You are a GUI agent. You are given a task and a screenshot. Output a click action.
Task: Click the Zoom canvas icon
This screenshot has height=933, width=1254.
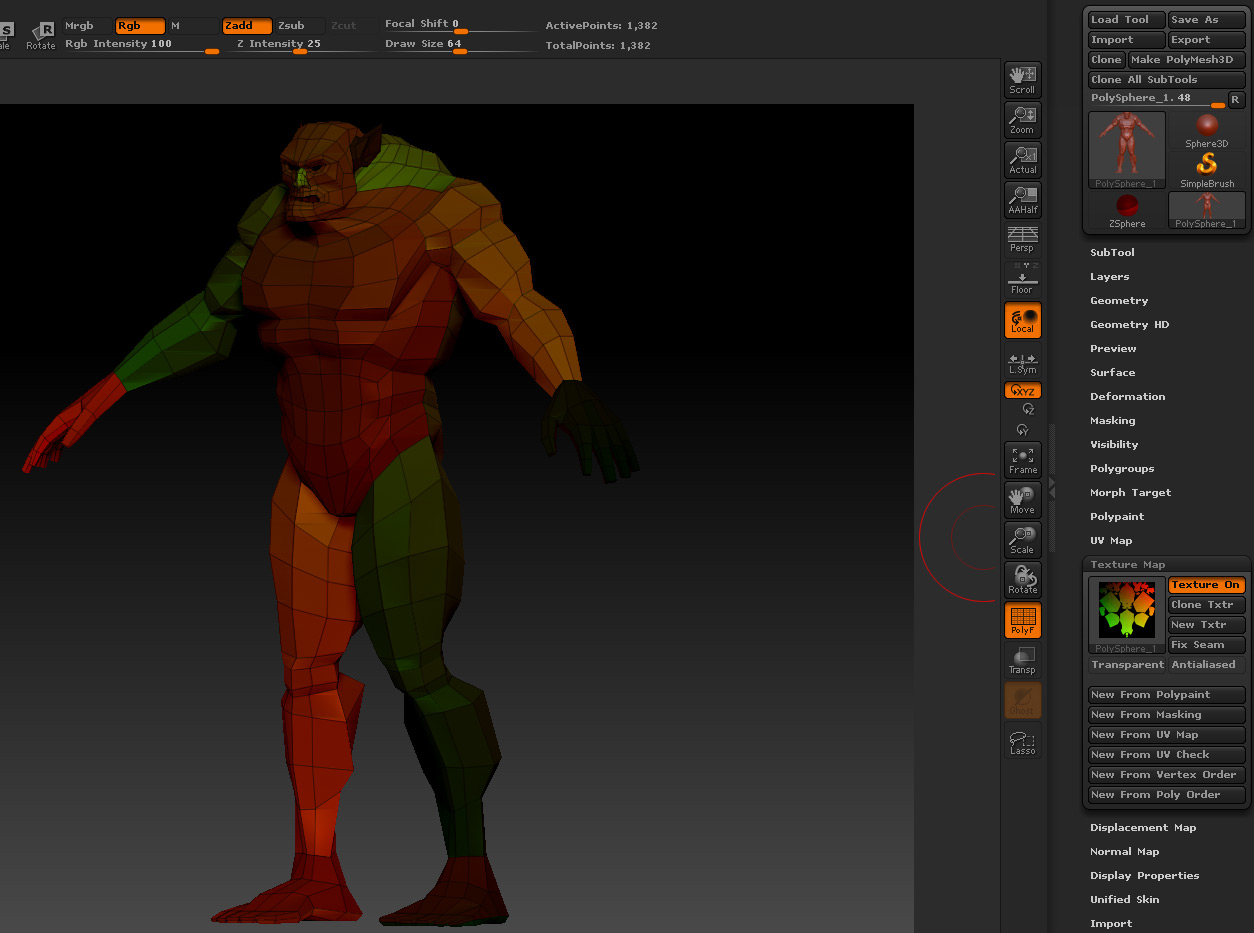click(x=1022, y=120)
